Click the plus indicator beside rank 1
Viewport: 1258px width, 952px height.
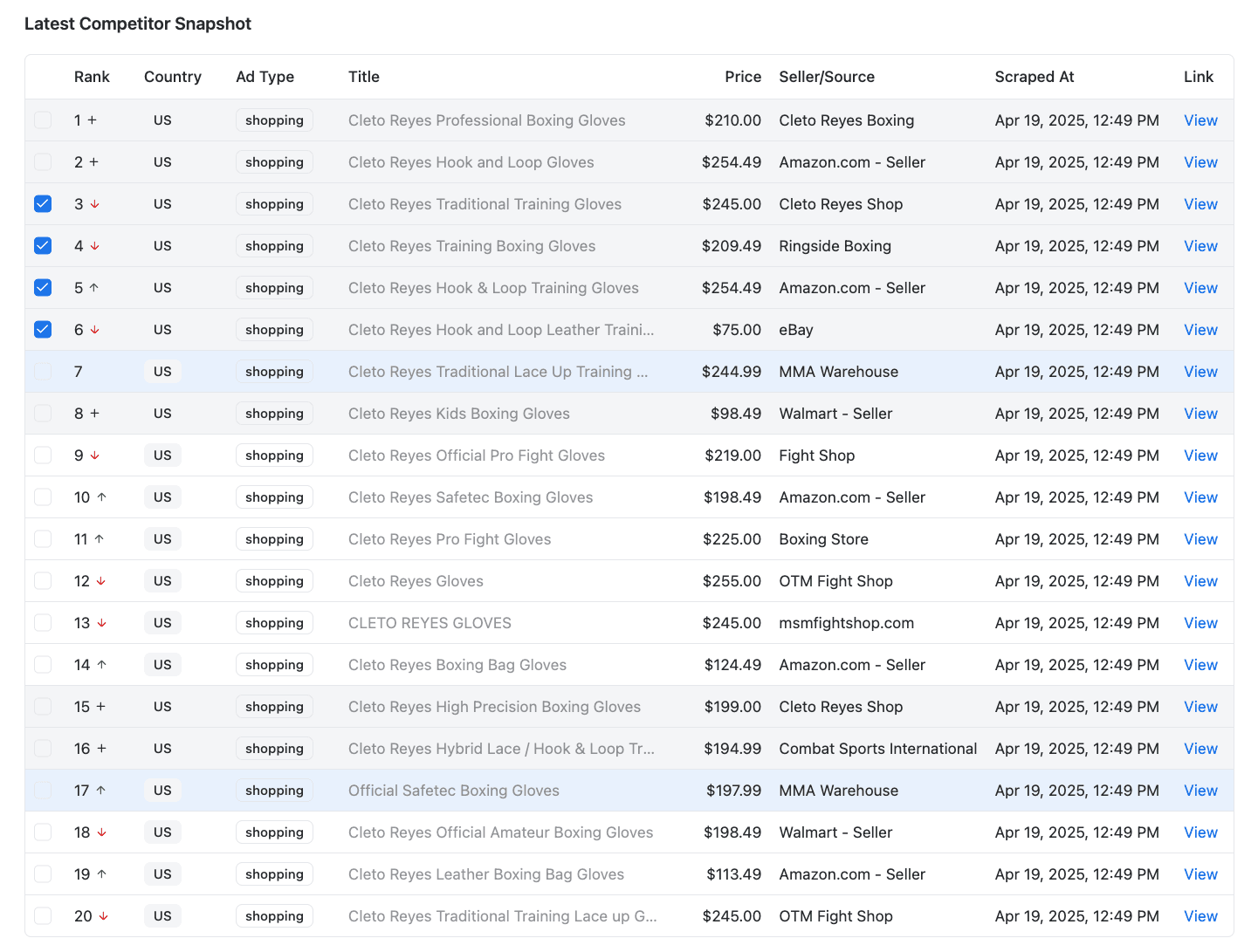(93, 120)
